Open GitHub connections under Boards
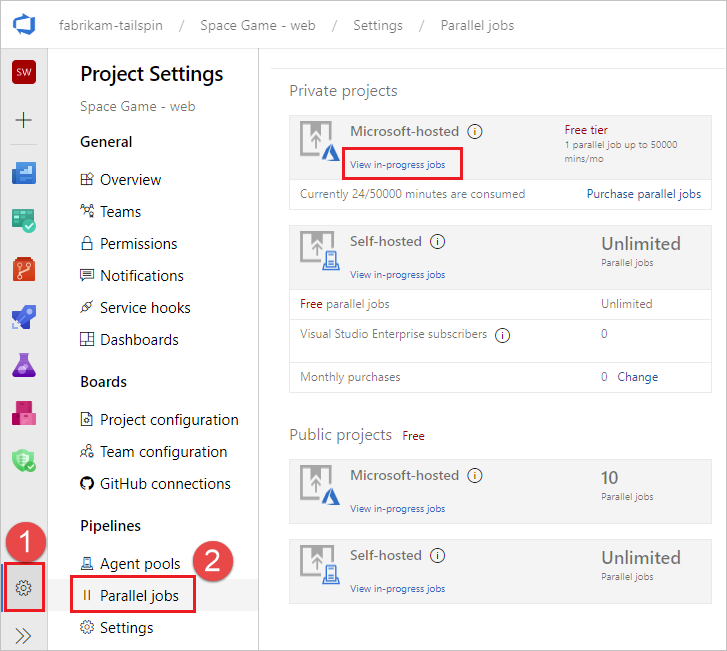The height and width of the screenshot is (651, 727). pos(165,484)
